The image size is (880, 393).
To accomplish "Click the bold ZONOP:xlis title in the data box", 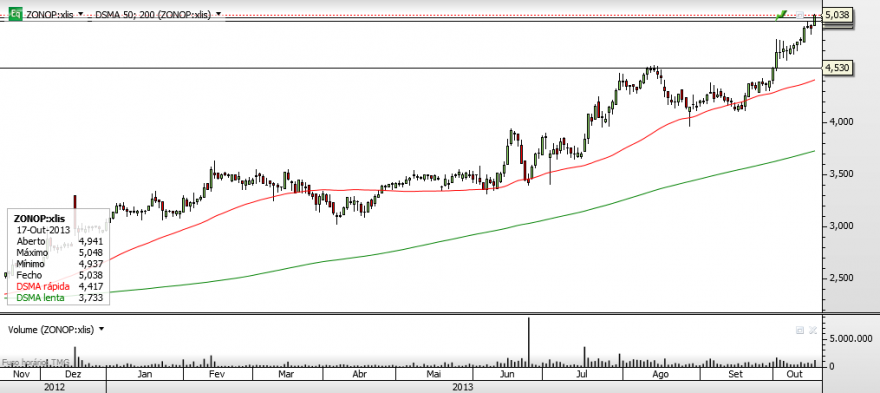I will coord(39,218).
